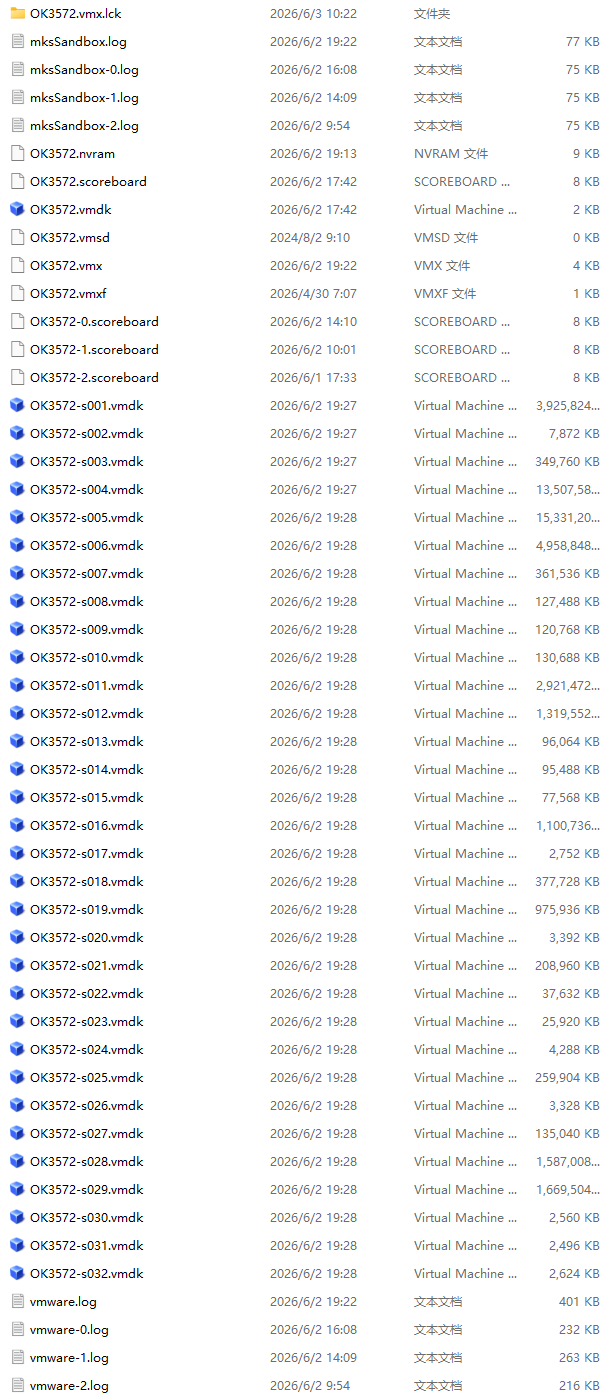
Task: Select file name OK3572-s004.vmdk
Action: click(x=87, y=490)
